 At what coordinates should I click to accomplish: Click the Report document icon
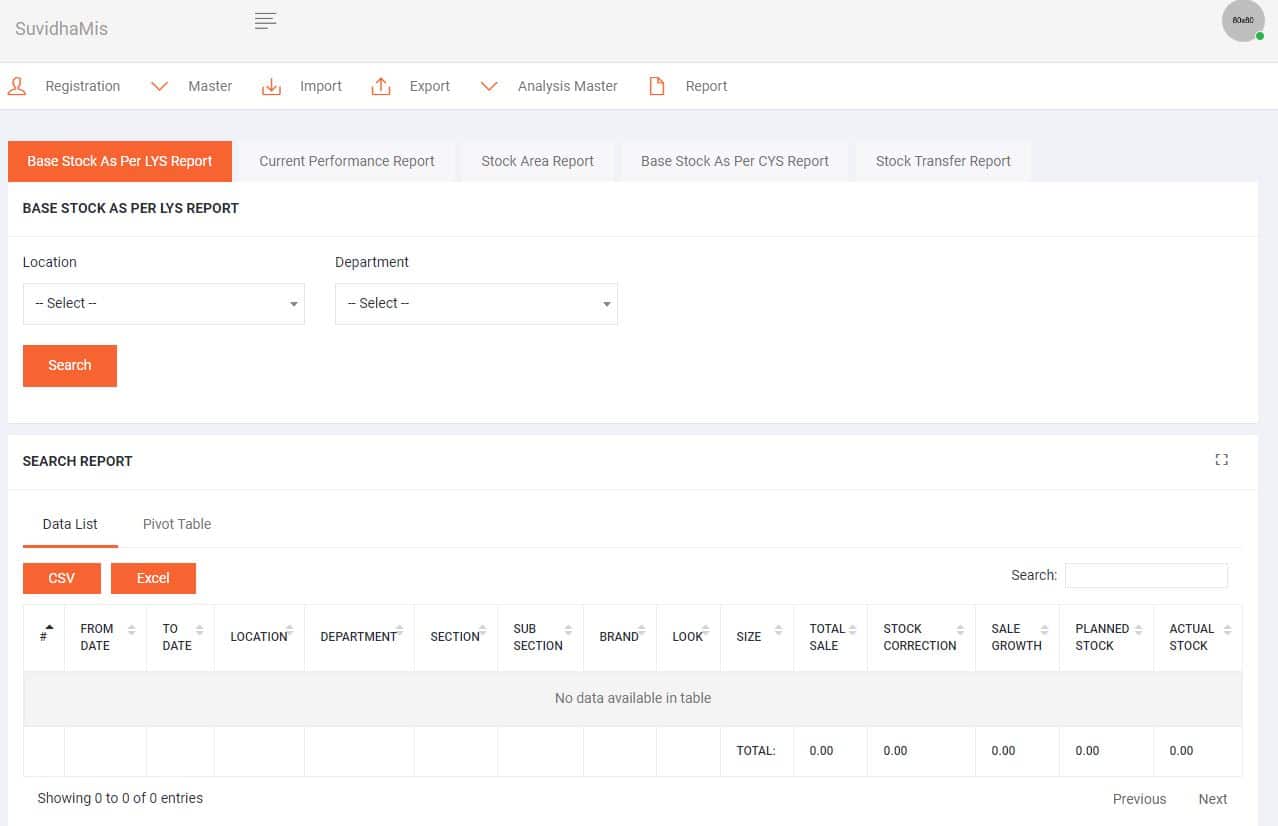coord(657,86)
